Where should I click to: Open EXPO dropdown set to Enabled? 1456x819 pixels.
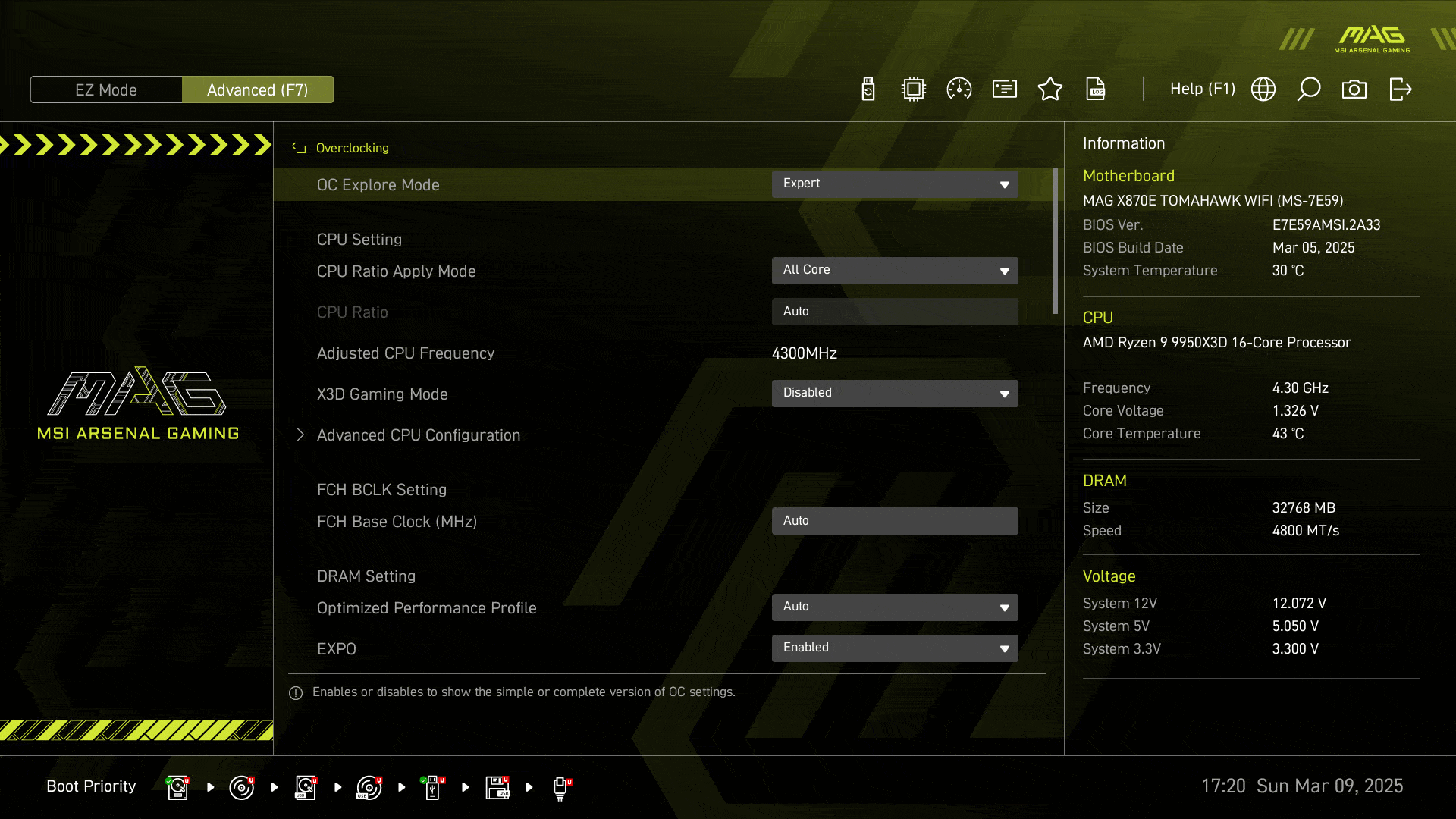[895, 648]
